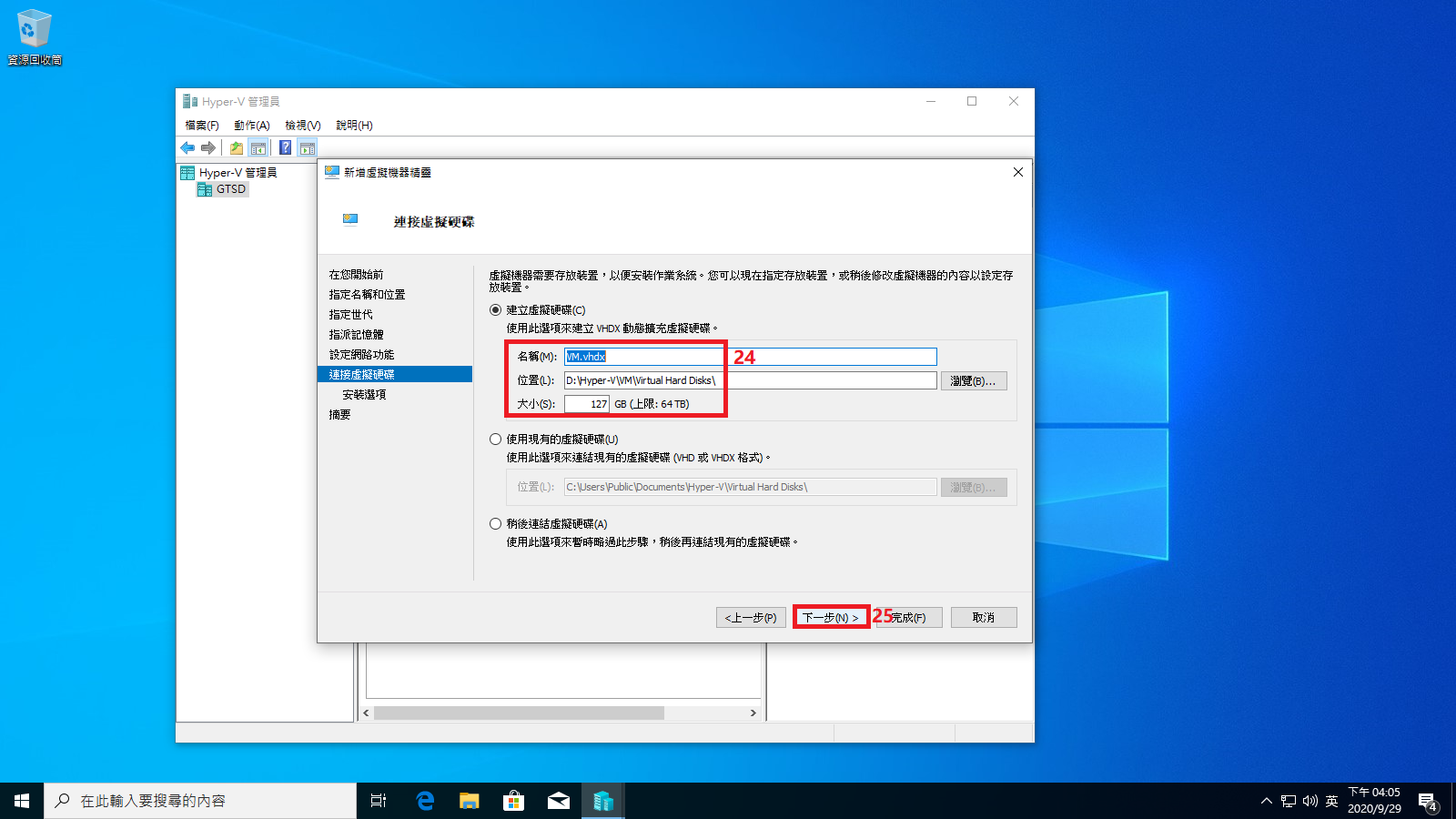Select 建立虛擬硬碟 radio option
The height and width of the screenshot is (819, 1456).
tap(496, 310)
